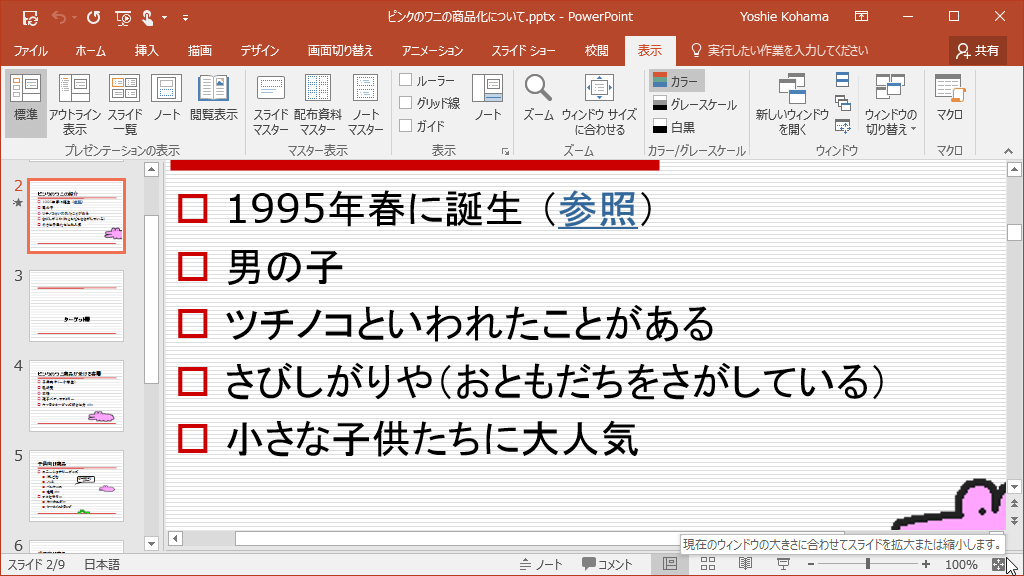Click Share (共有) button
The image size is (1024, 576).
(x=978, y=51)
